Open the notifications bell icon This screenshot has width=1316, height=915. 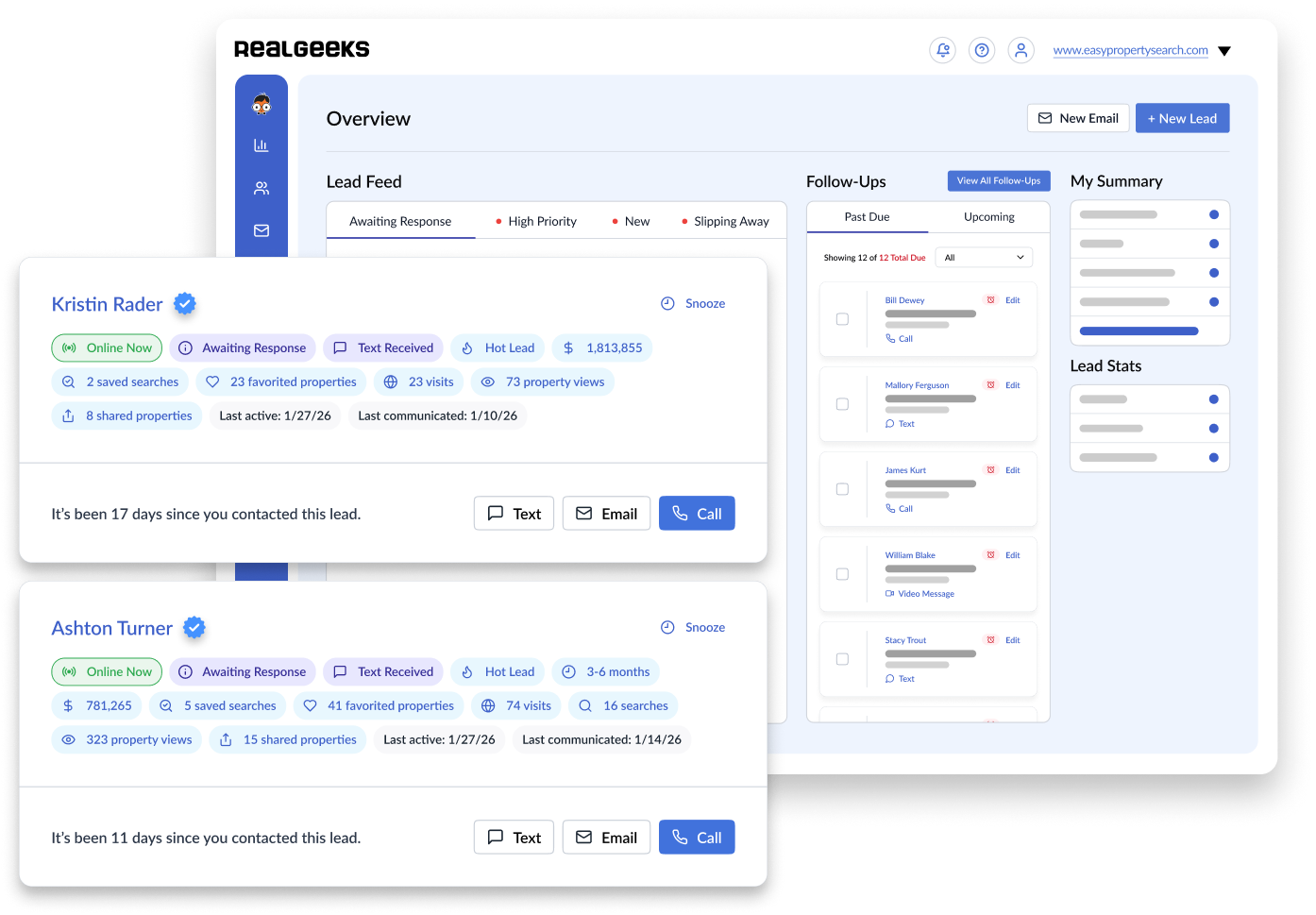point(942,51)
